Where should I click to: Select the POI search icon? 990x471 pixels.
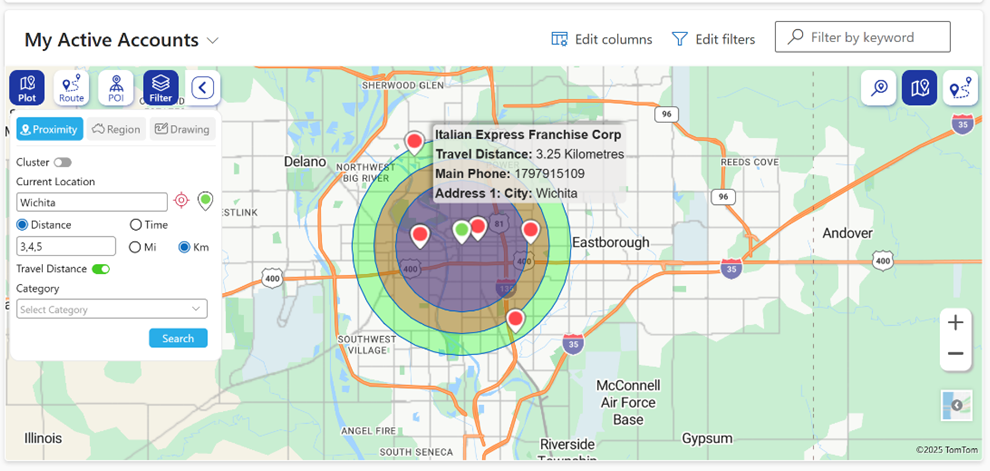click(116, 87)
